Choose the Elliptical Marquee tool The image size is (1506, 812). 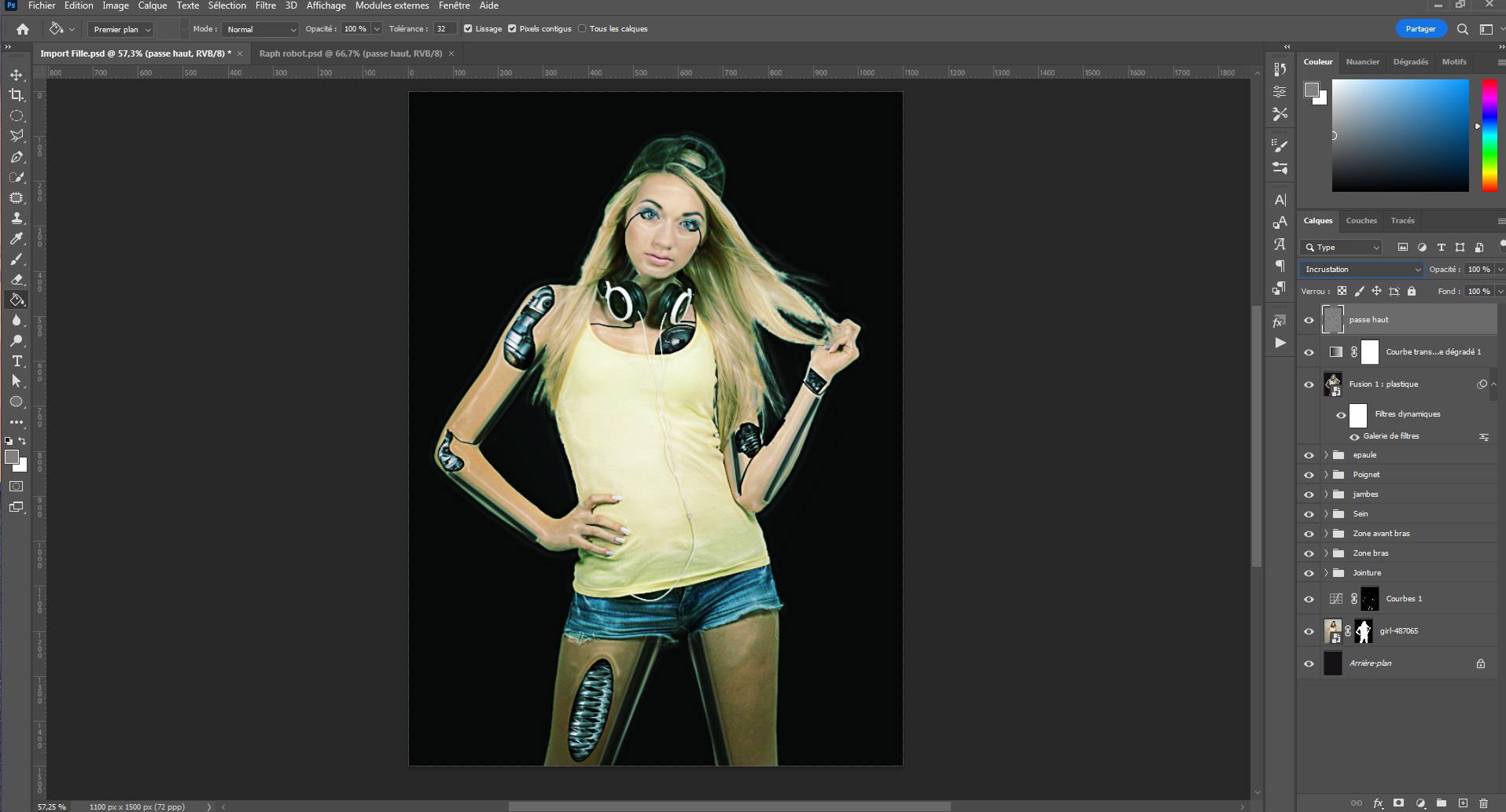pos(17,116)
